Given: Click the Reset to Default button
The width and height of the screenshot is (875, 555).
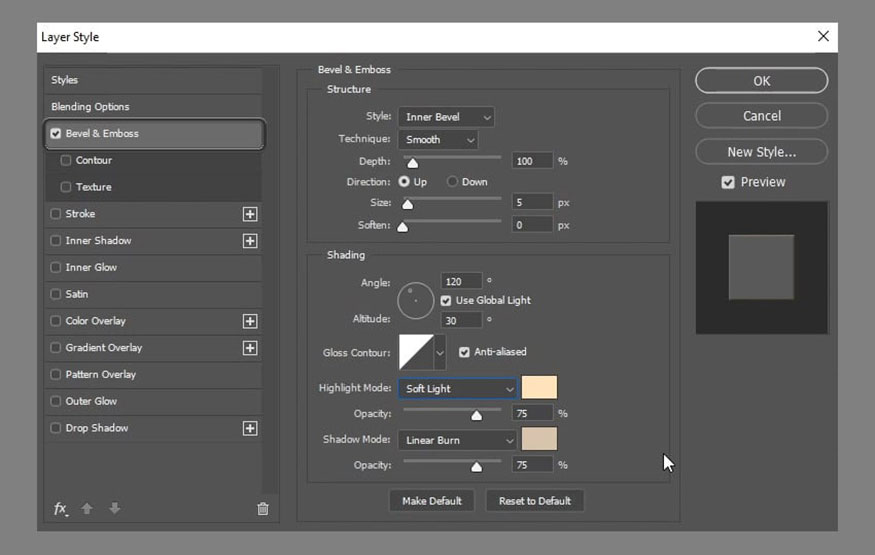Looking at the screenshot, I should (535, 501).
